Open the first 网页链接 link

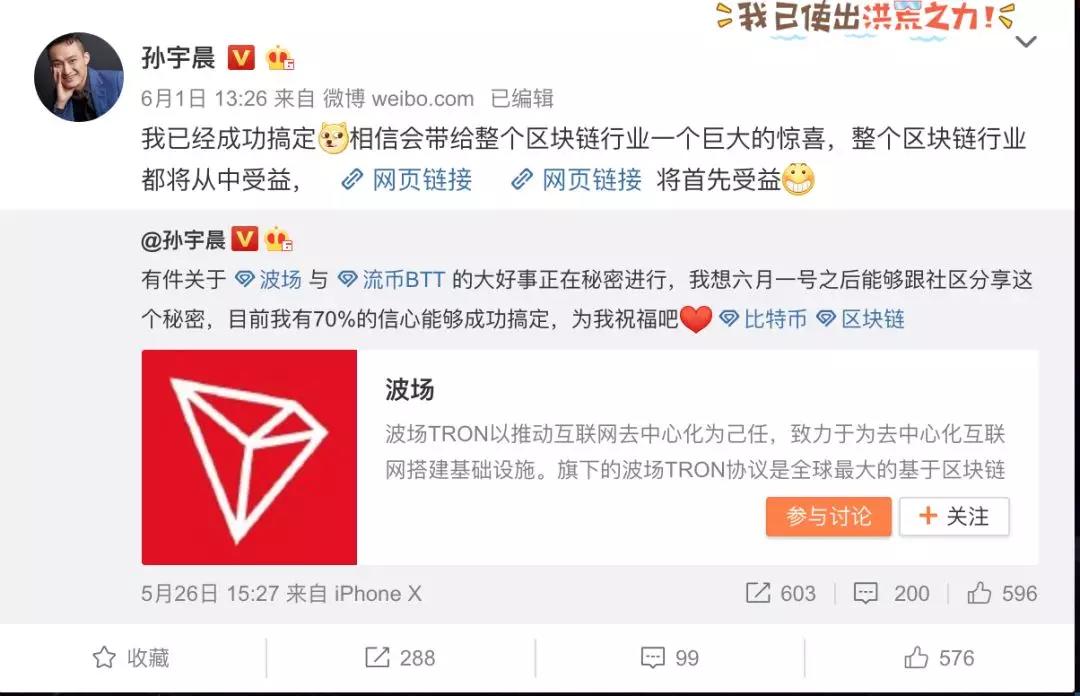[x=406, y=179]
